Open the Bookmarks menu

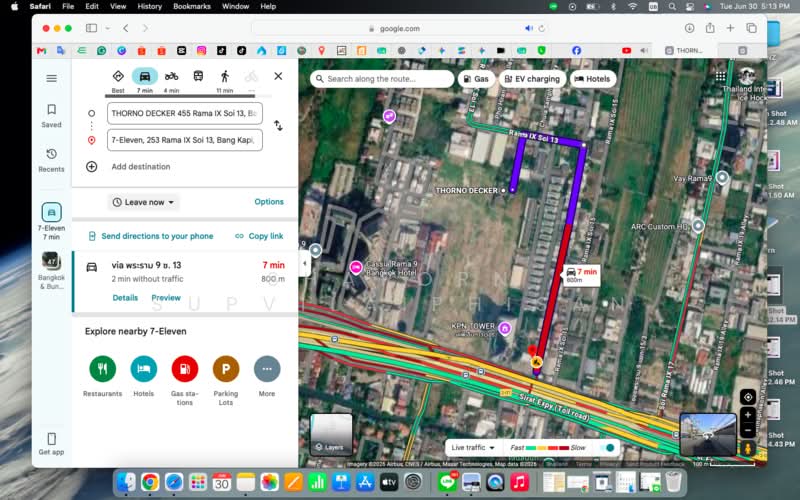tap(192, 7)
